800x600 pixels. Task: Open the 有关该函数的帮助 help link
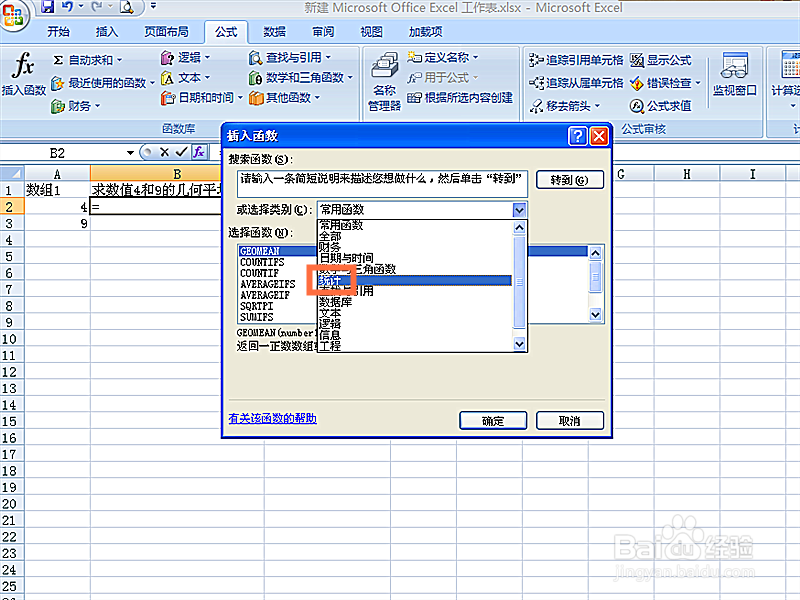click(272, 418)
